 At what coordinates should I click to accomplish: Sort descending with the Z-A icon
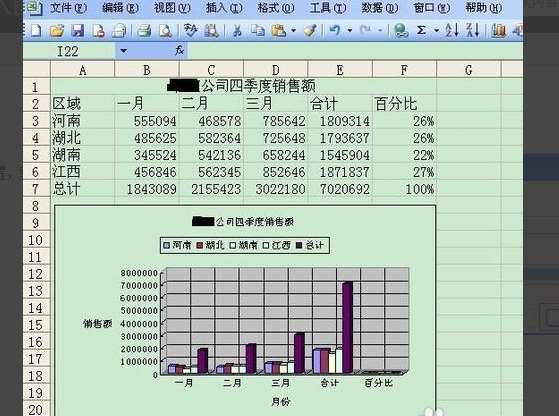click(473, 31)
